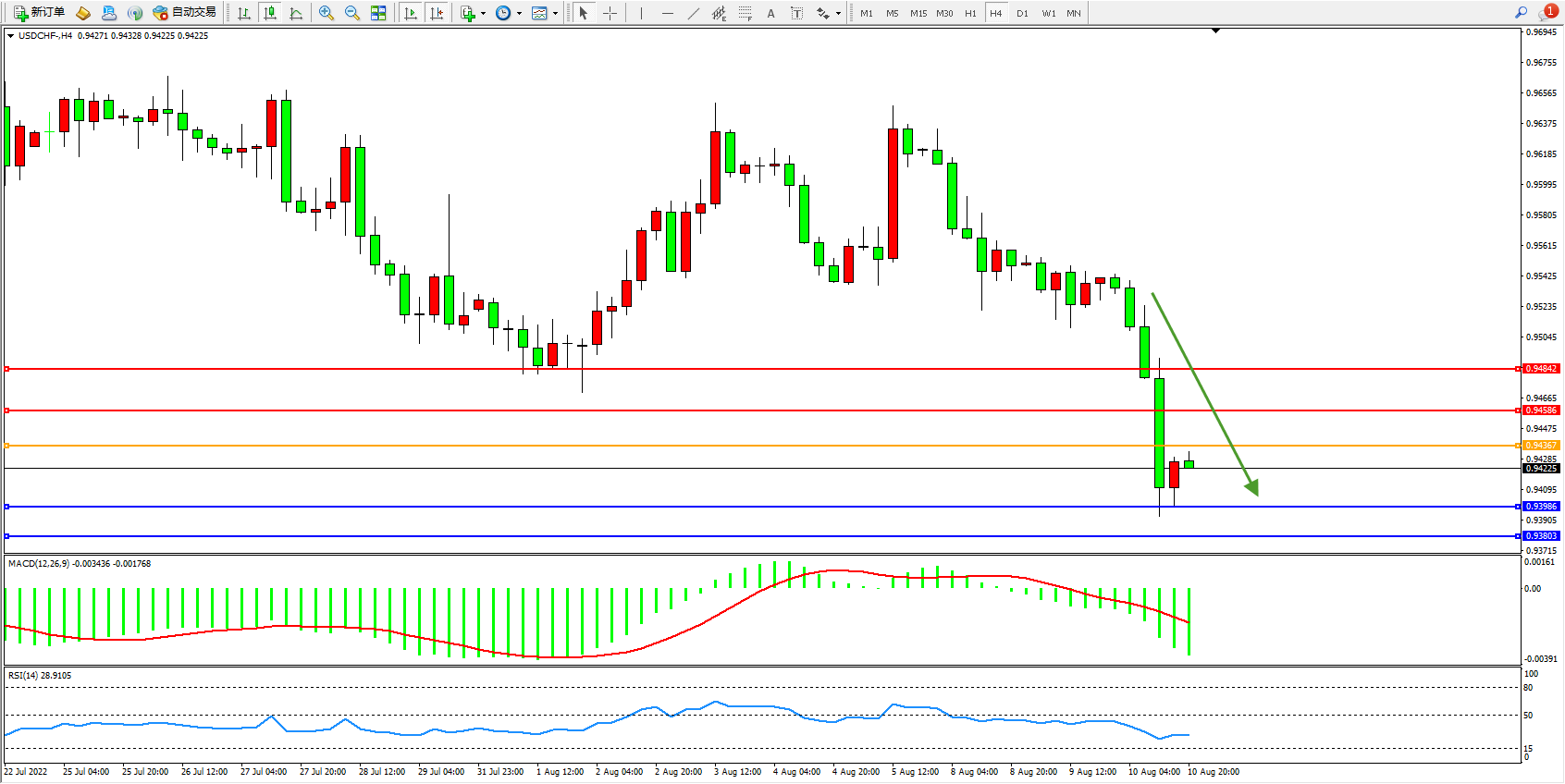Toggle the AutoTrading (自动交易) button

pos(185,13)
